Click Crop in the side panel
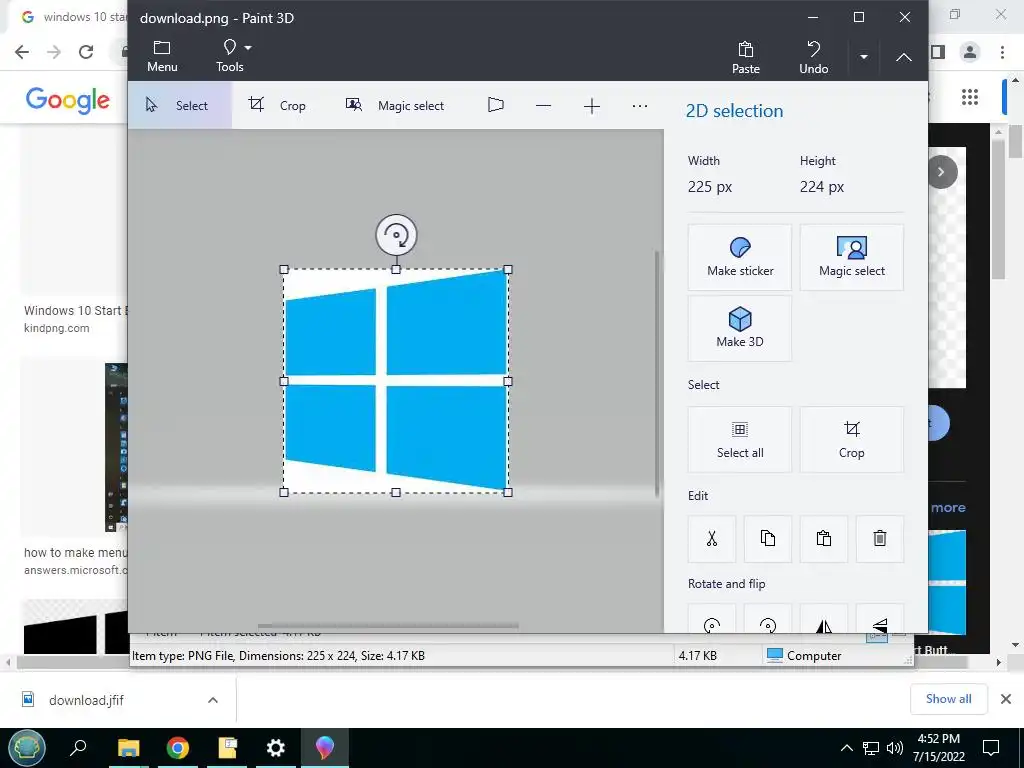Screen dimensions: 1024x768 point(852,440)
